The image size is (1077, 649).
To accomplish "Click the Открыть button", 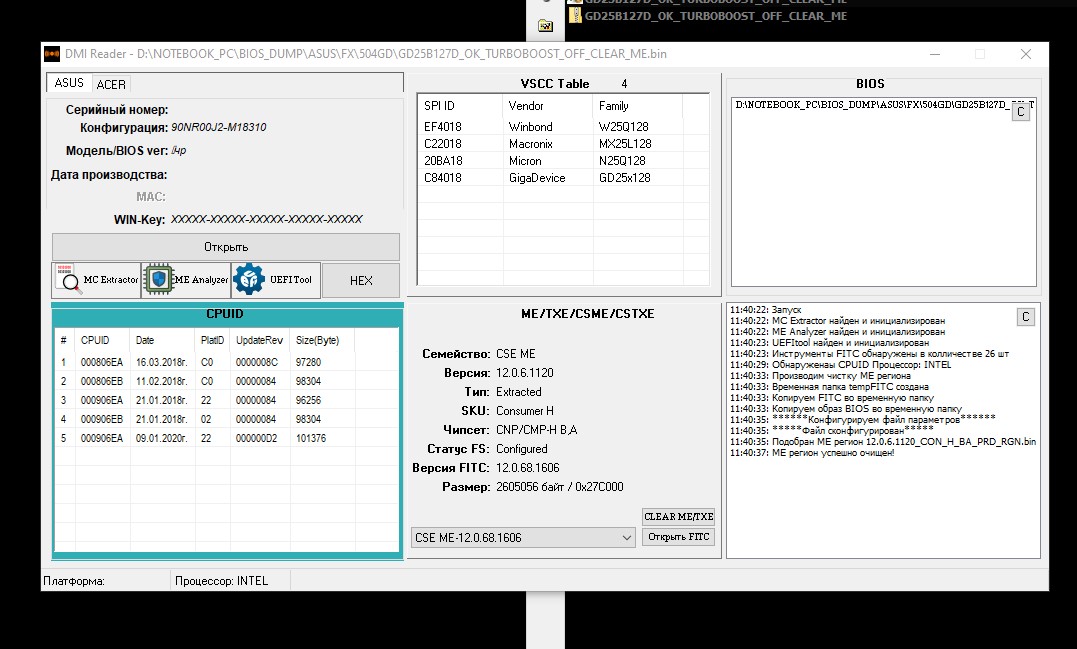I will point(226,247).
